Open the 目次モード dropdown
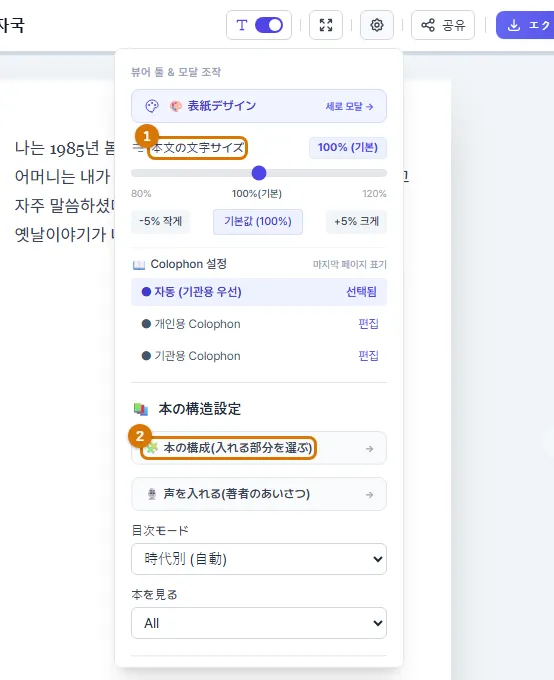The image size is (554, 680). click(259, 559)
